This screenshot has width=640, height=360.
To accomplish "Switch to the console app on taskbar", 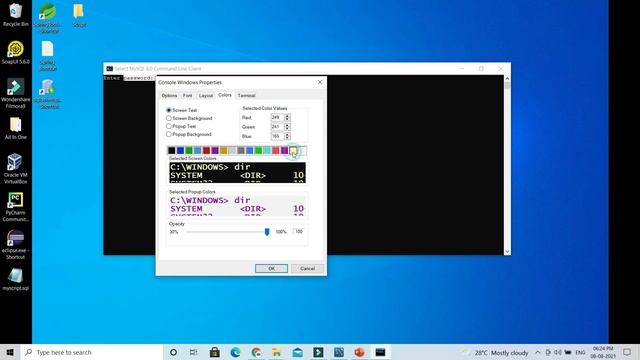I will point(380,352).
